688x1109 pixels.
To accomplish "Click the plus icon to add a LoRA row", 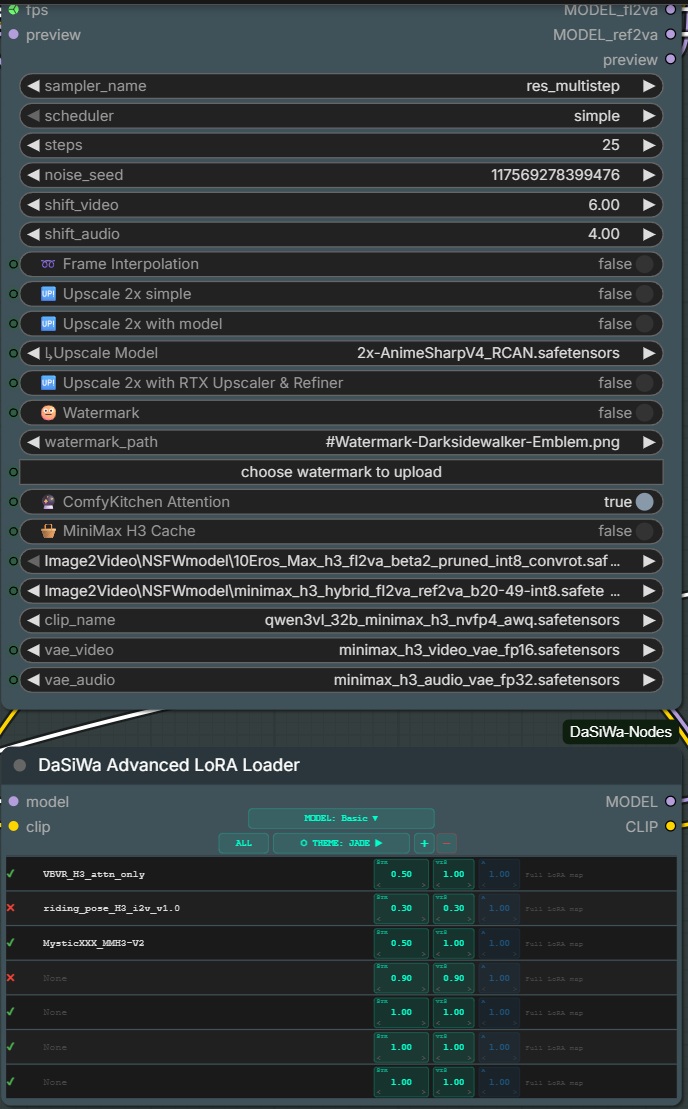I will 424,843.
